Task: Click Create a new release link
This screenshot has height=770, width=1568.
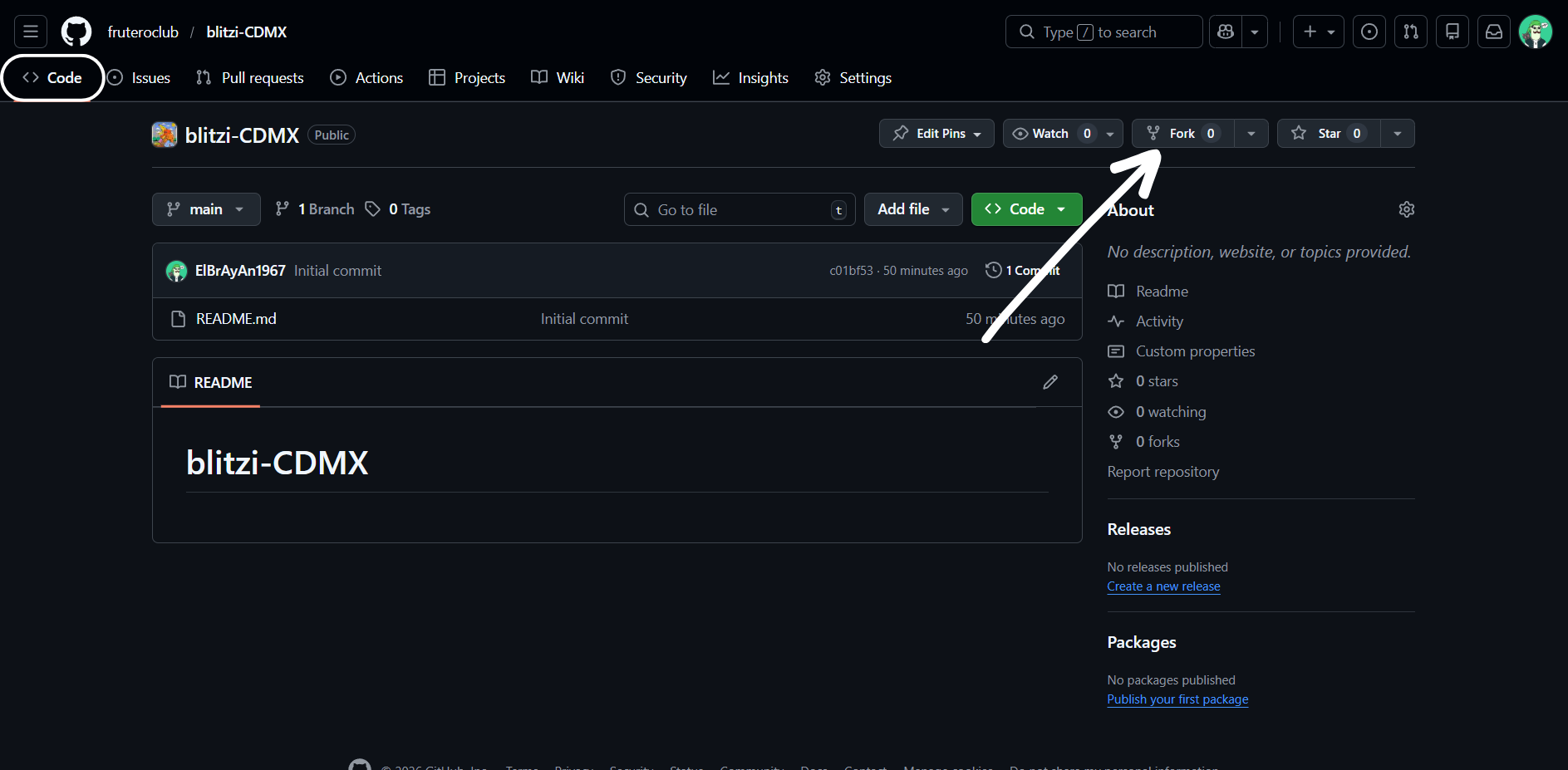Action: pyautogui.click(x=1163, y=586)
